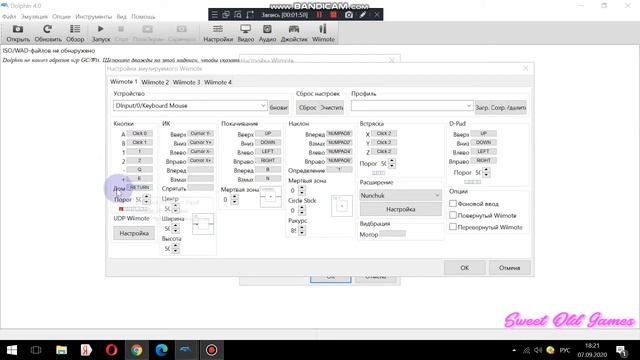Click the Wiimote icon in the main toolbar
Image resolution: width=640 pixels, height=360 pixels.
pyautogui.click(x=323, y=33)
